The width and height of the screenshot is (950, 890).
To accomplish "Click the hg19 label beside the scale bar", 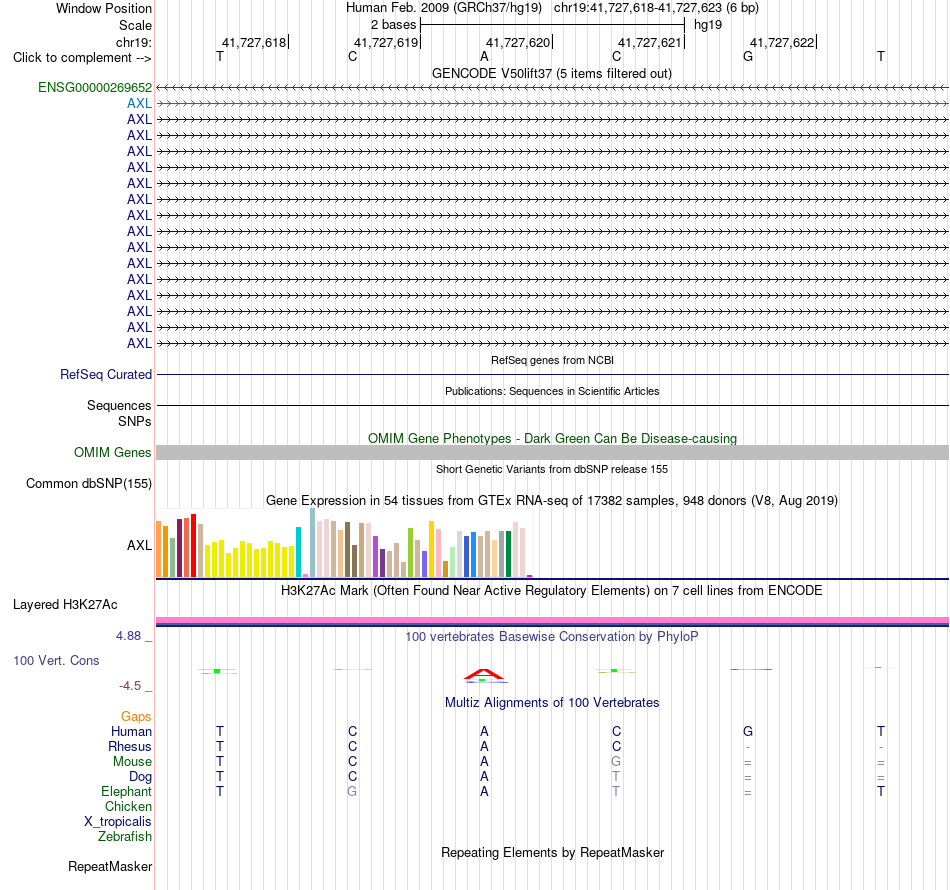I will pos(708,25).
